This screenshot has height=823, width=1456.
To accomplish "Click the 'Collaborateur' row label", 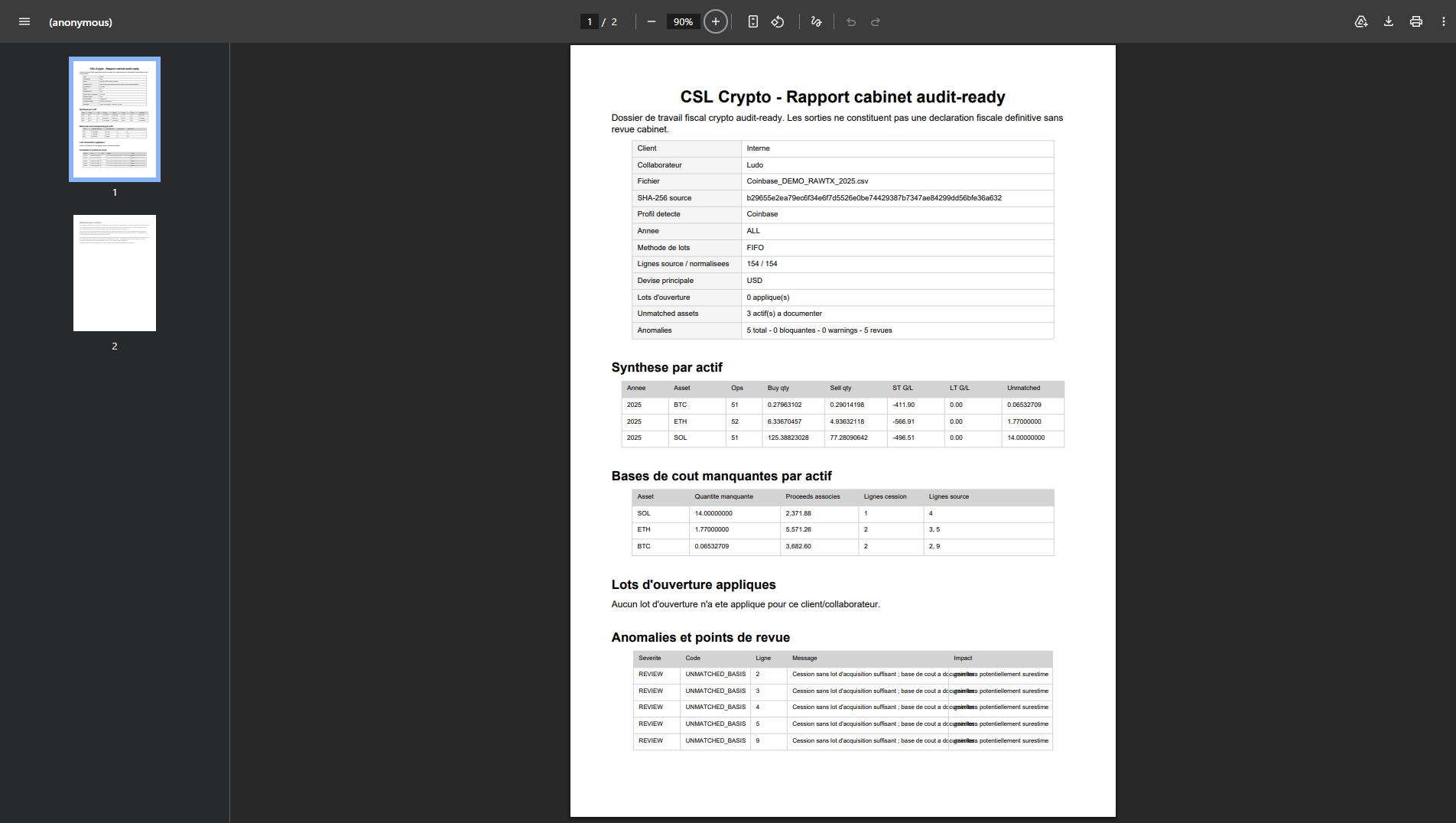I will pos(659,165).
